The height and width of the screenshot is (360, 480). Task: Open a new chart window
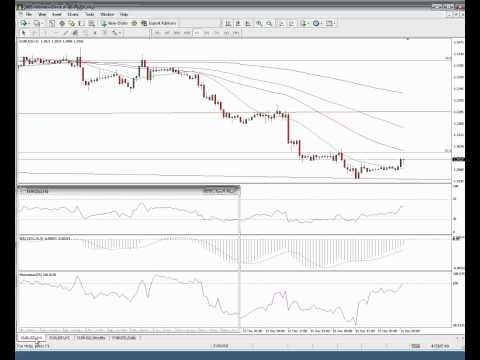pos(23,23)
